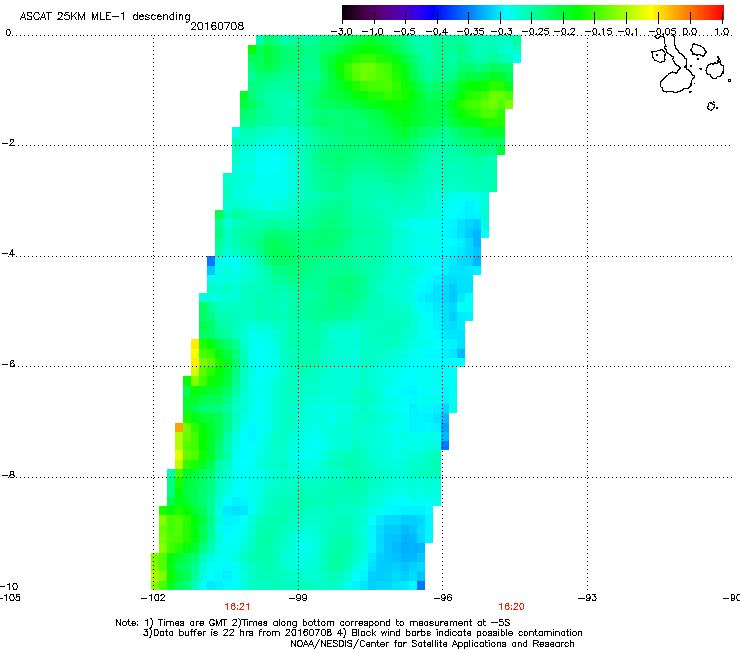The height and width of the screenshot is (650, 740).
Task: Click the "-0.2" color bar label
Action: pos(565,32)
